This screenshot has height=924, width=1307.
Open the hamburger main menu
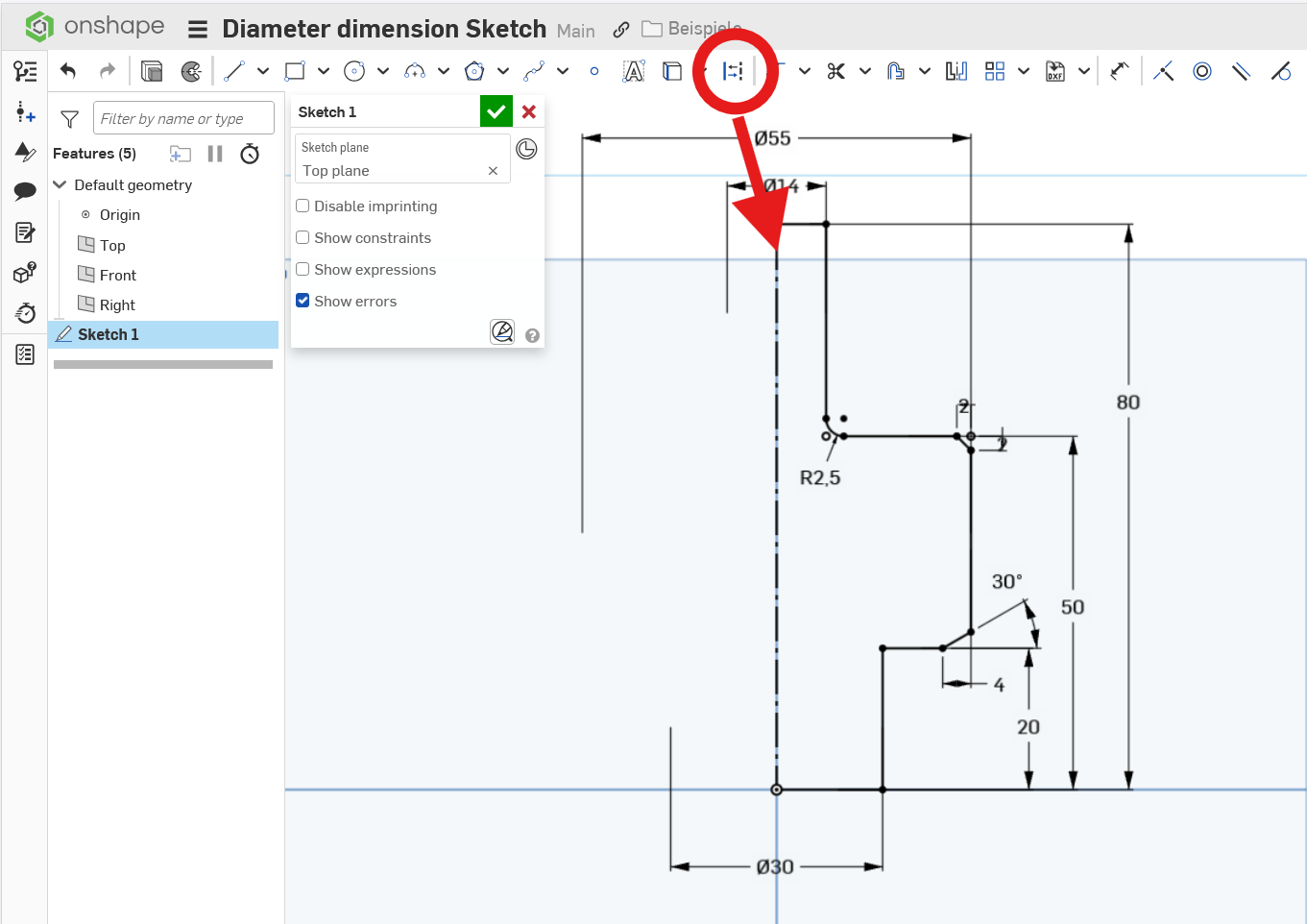(198, 30)
